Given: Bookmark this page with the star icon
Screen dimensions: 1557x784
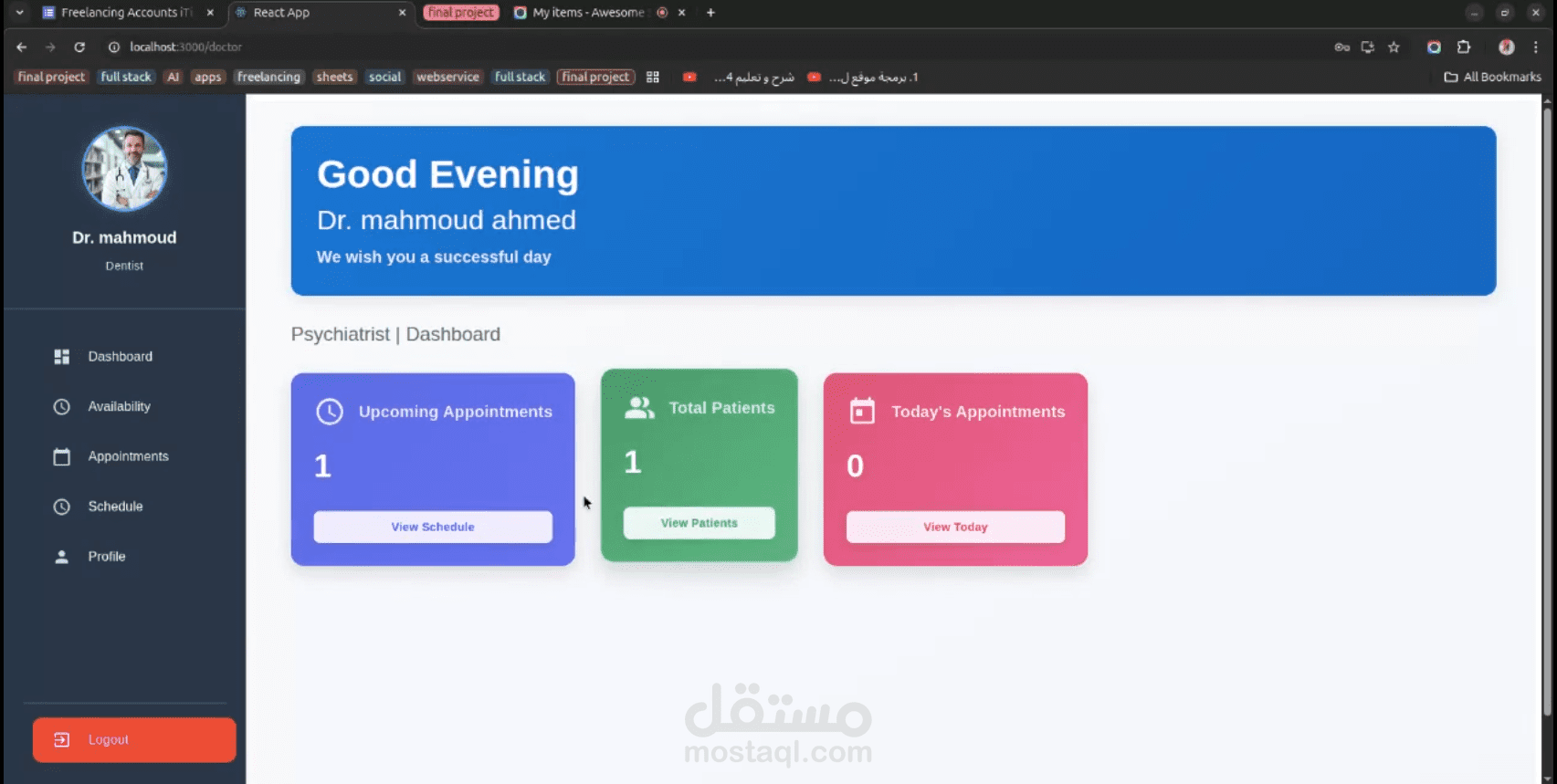Looking at the screenshot, I should pyautogui.click(x=1394, y=47).
